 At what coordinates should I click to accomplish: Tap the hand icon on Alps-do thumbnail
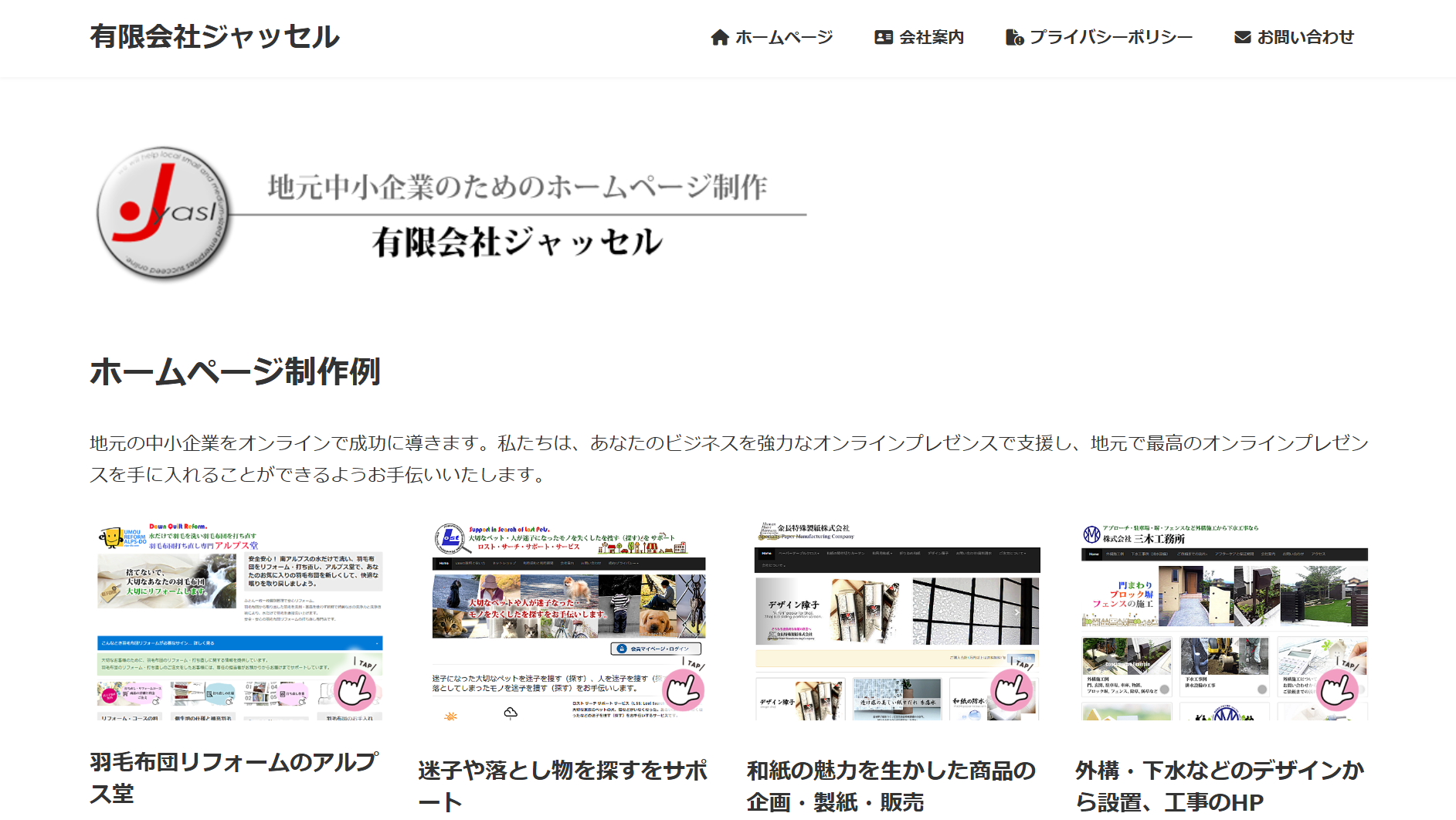tap(356, 690)
